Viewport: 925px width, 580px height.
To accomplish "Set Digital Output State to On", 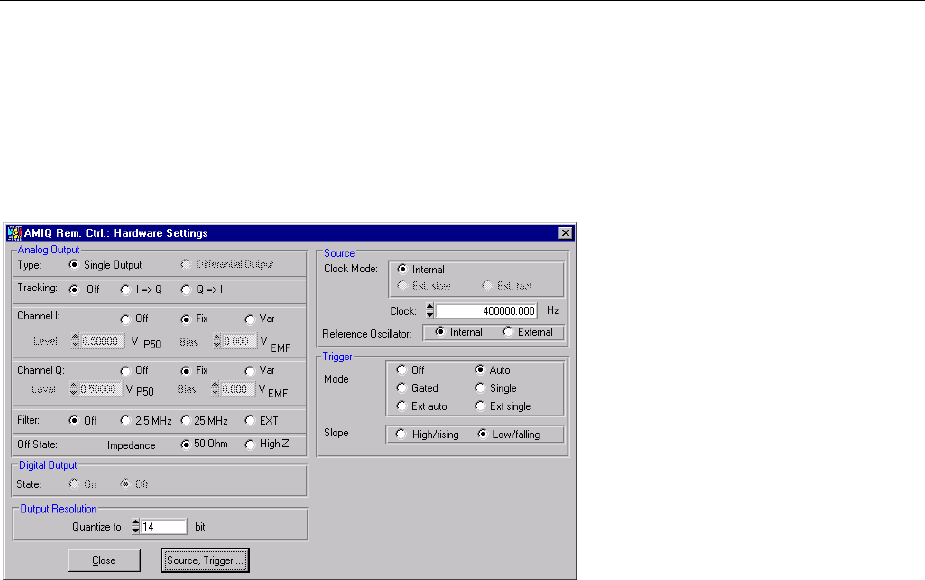I will pyautogui.click(x=74, y=484).
